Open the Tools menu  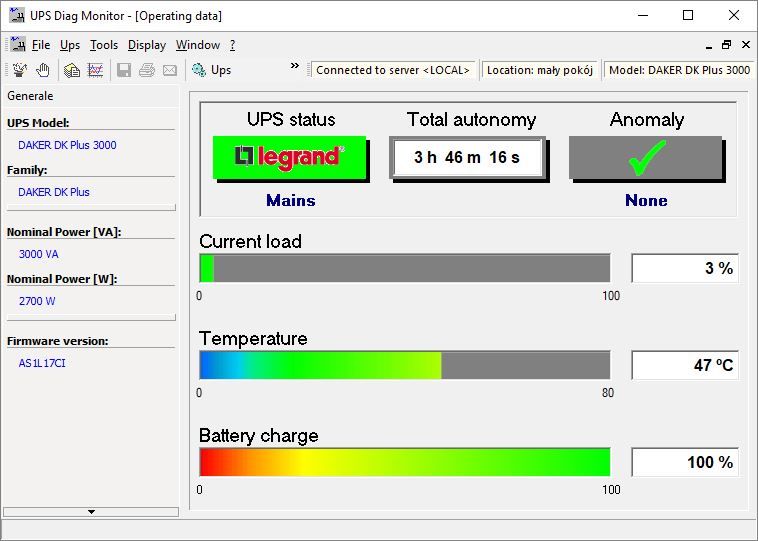(104, 45)
